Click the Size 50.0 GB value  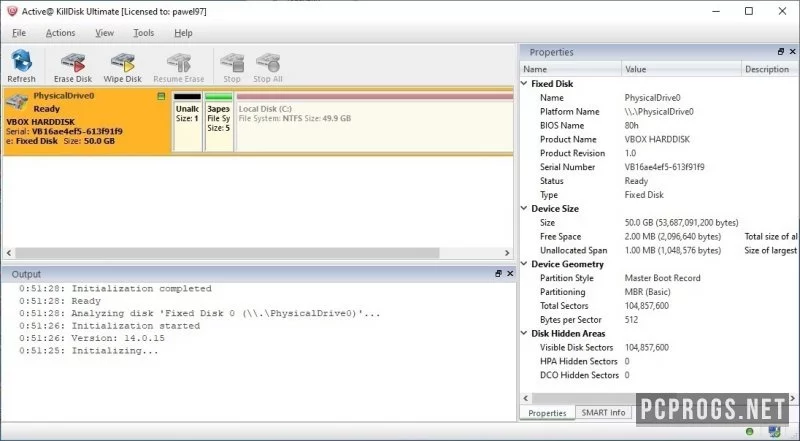[x=681, y=223]
